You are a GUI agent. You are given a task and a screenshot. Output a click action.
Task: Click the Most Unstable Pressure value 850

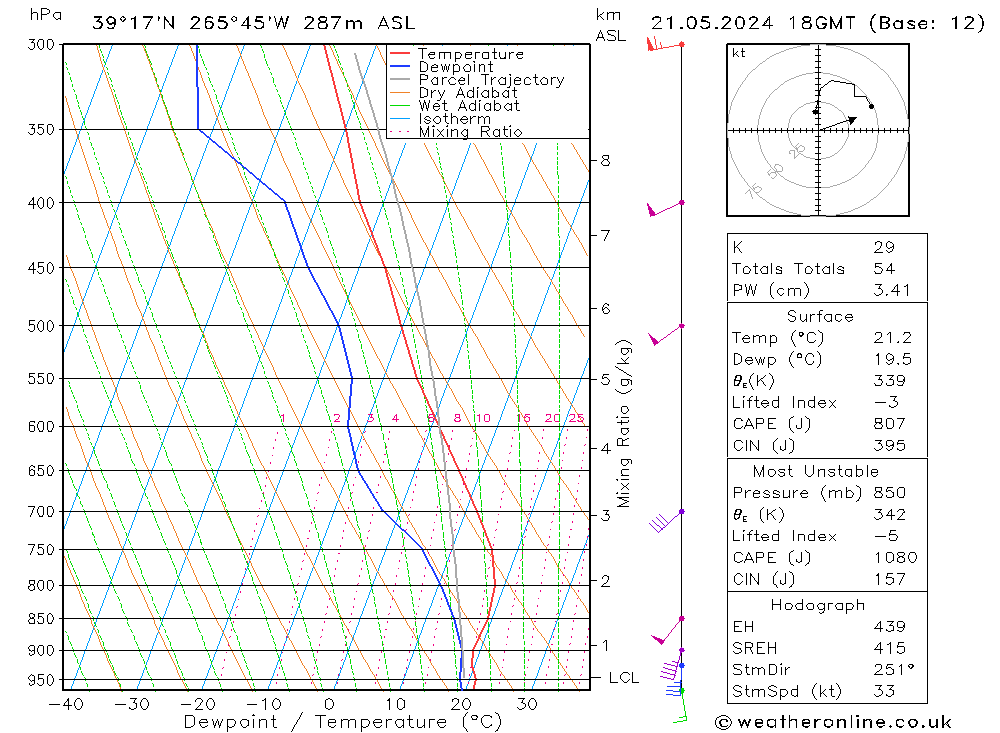pyautogui.click(x=889, y=493)
